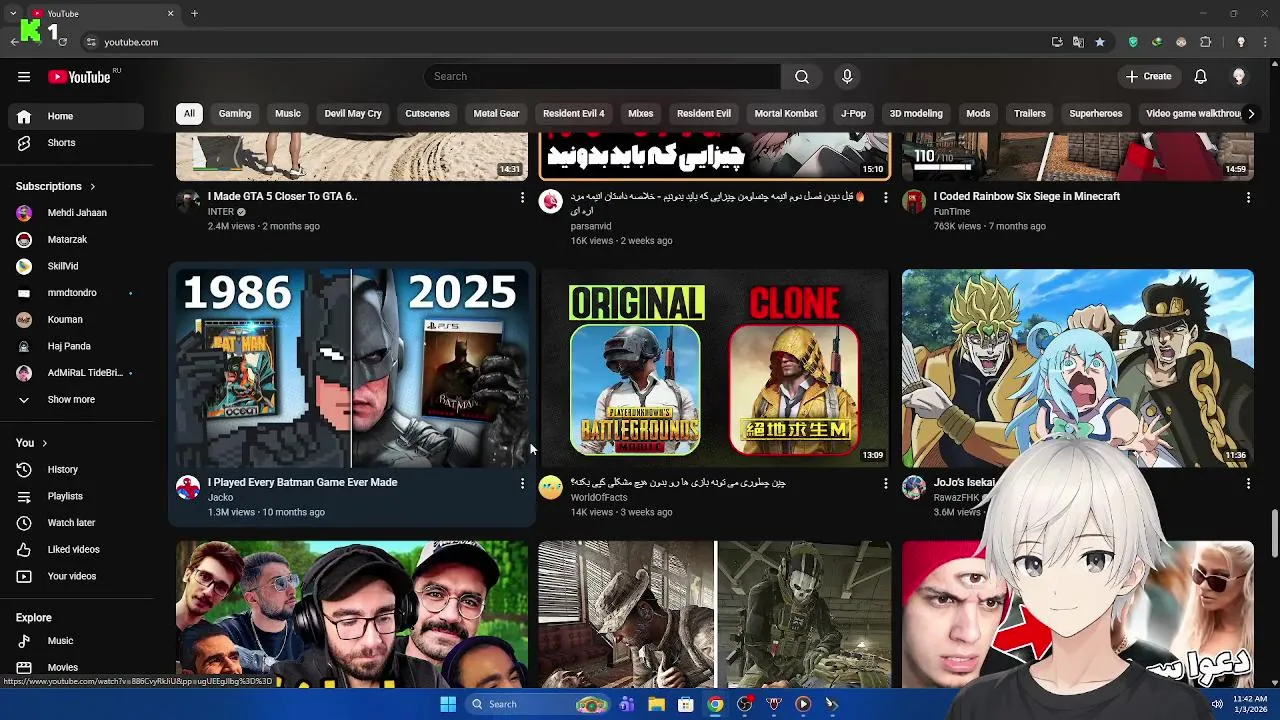
Task: Open Chrome three-dot menu
Action: (x=1265, y=42)
